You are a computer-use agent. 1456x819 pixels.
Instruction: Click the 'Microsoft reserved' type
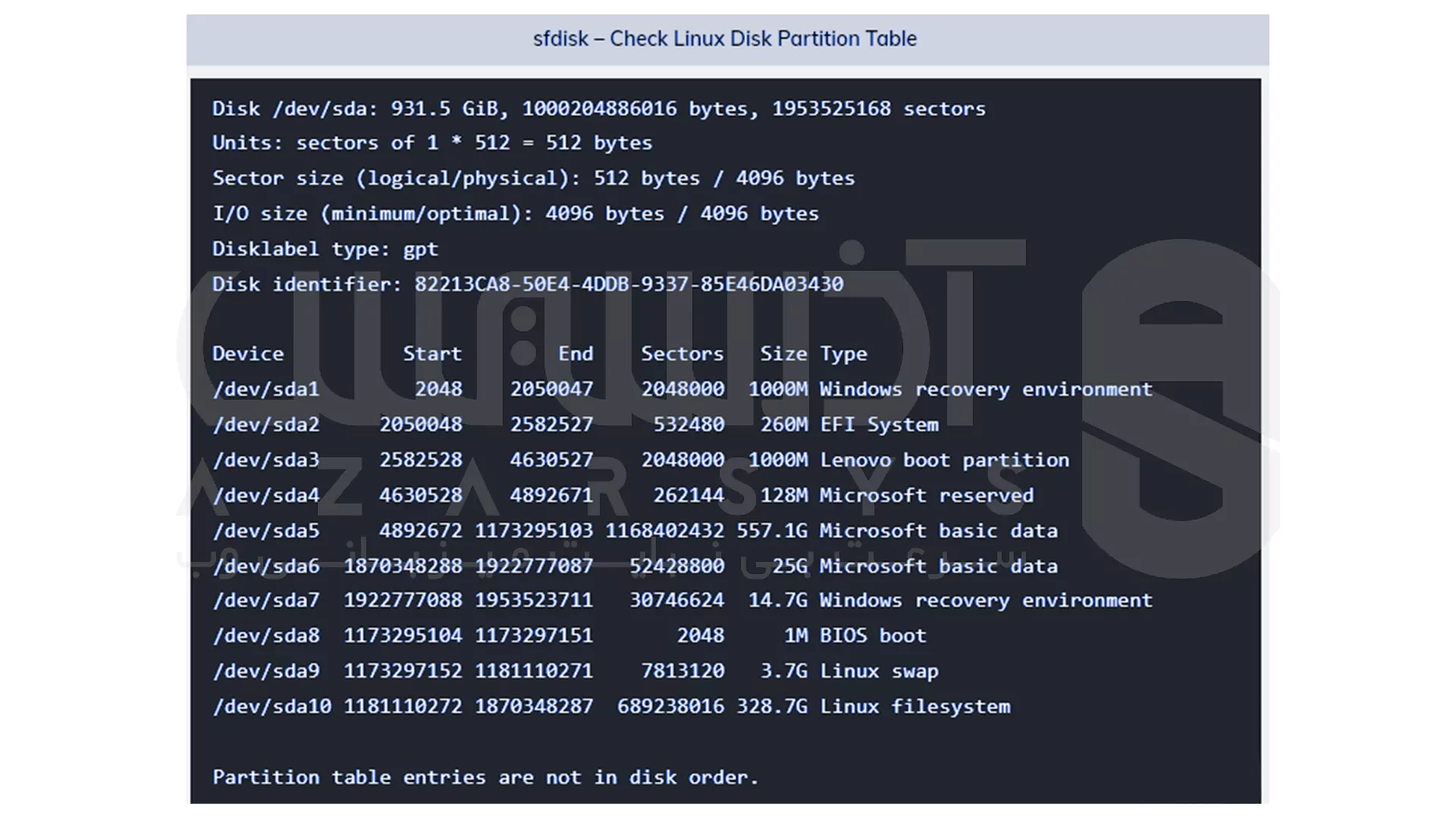[x=927, y=495]
